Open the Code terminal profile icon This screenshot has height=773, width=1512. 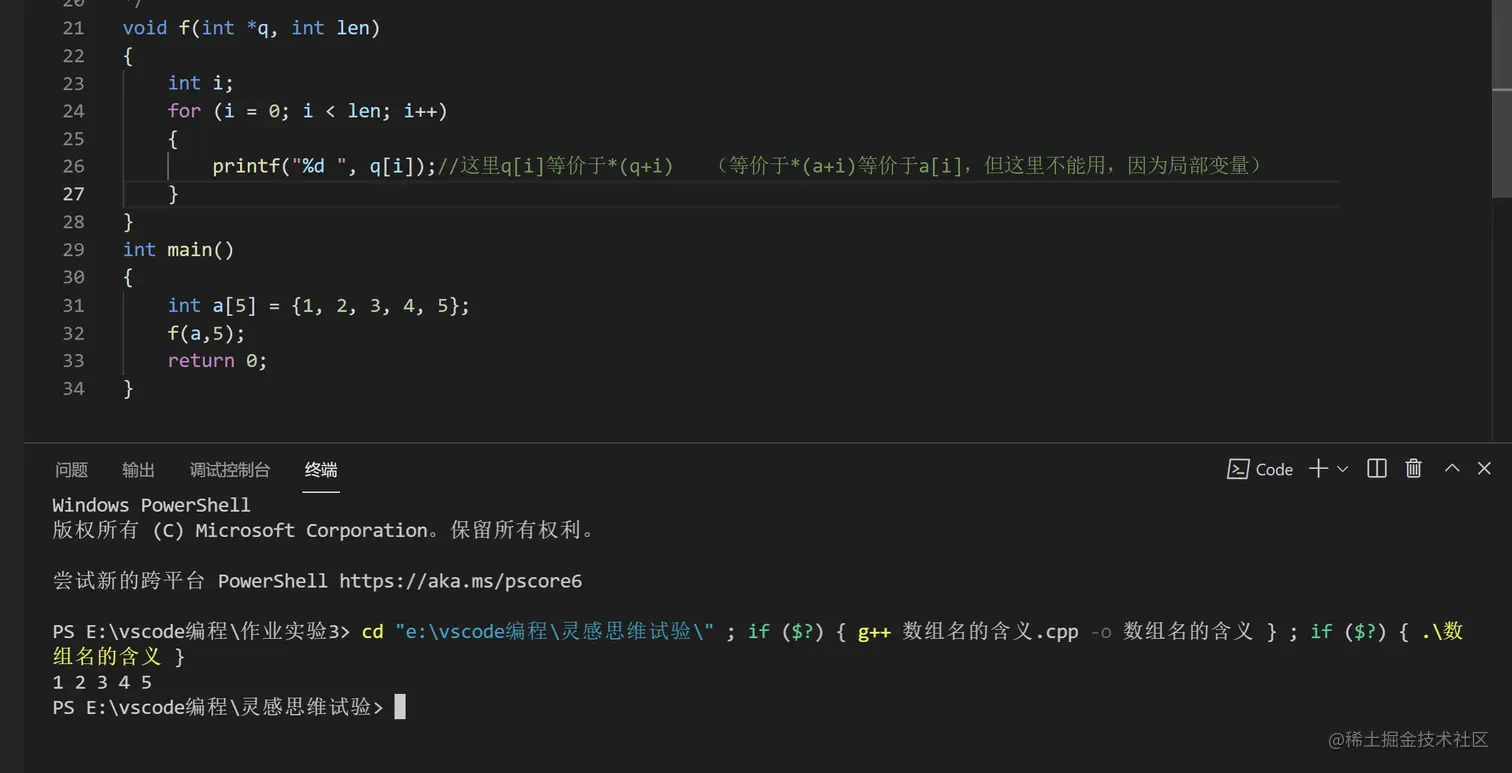[1238, 469]
